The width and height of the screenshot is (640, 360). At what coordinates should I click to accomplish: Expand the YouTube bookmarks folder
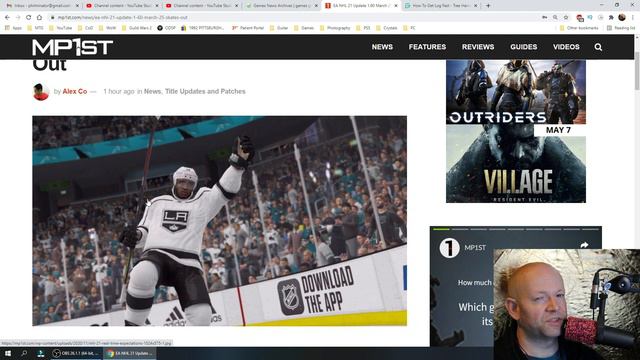tap(60, 28)
